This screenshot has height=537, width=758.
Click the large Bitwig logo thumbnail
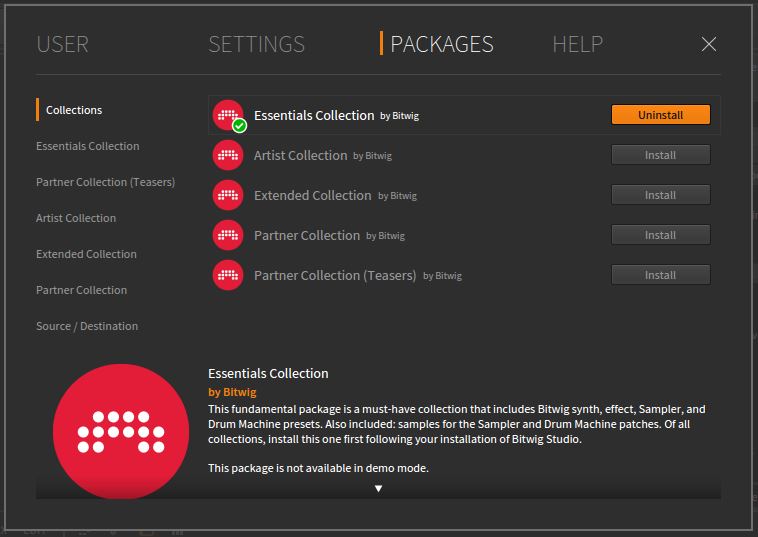121,431
